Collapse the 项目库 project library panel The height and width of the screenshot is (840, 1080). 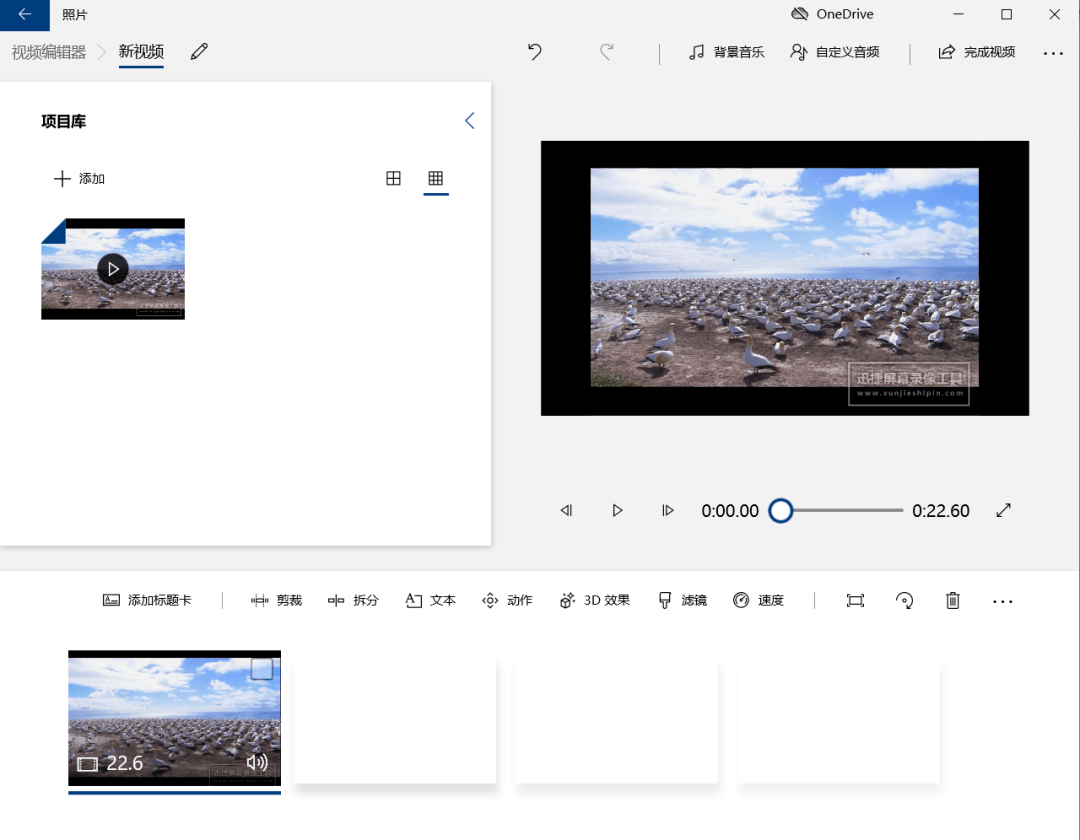[469, 121]
